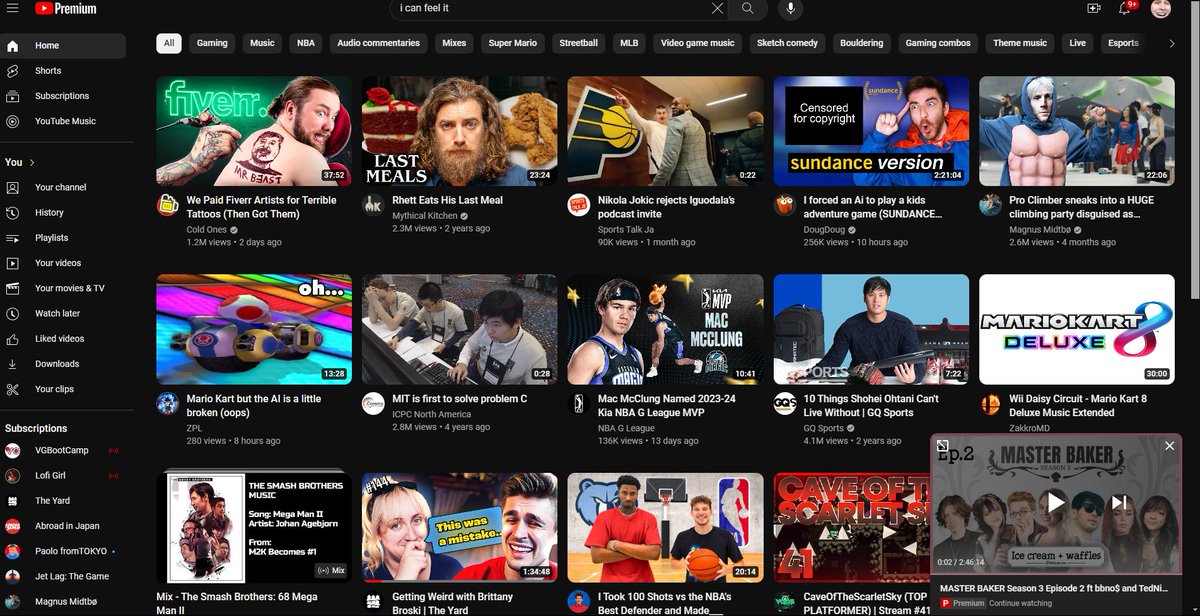Filter by the Video game music chip
Screen dimensions: 1200x616
tap(698, 43)
